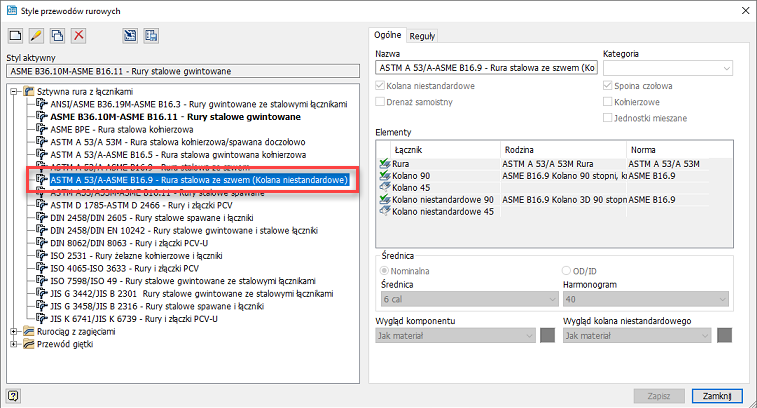Click the Kolano niestandardowe 90 row icon
The width and height of the screenshot is (757, 408).
[385, 199]
